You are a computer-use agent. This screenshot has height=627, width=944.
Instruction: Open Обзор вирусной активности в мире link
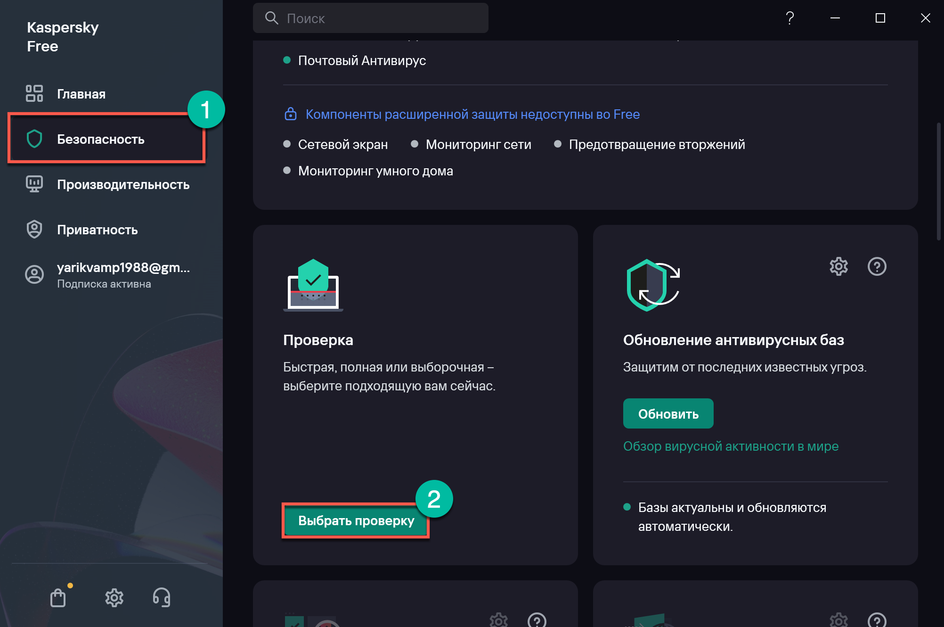[731, 446]
